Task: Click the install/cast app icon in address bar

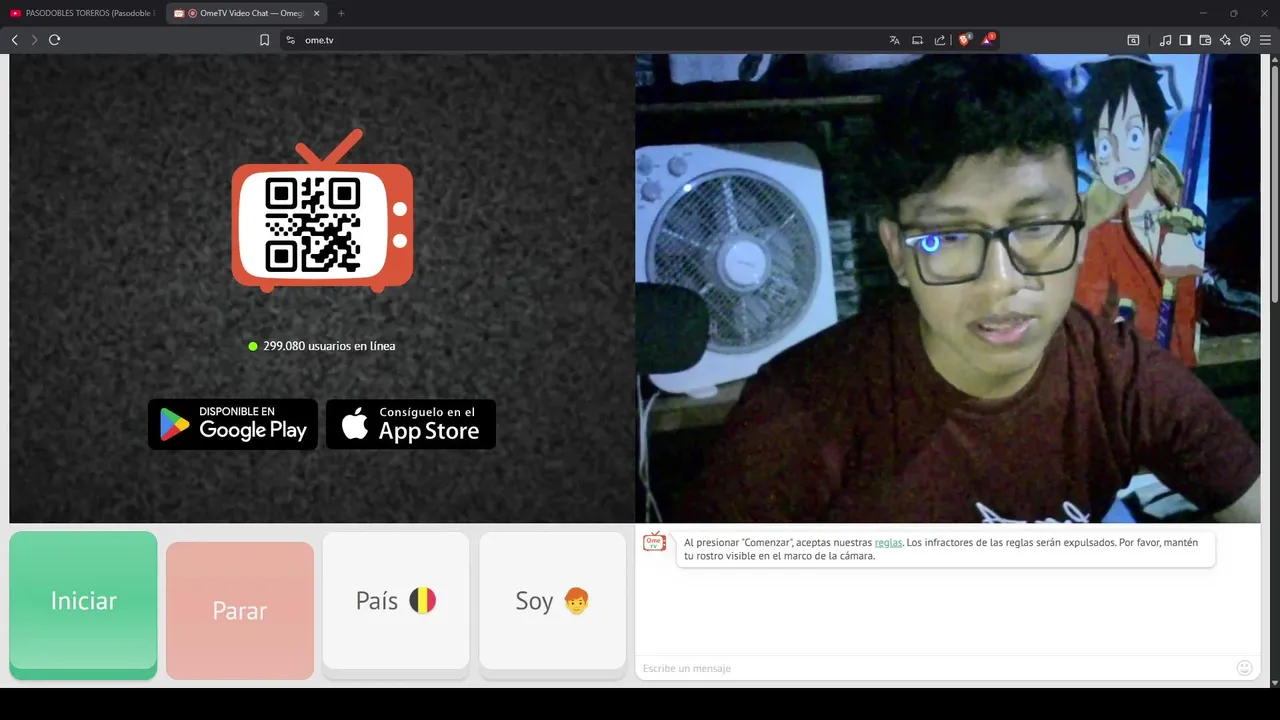Action: point(917,40)
